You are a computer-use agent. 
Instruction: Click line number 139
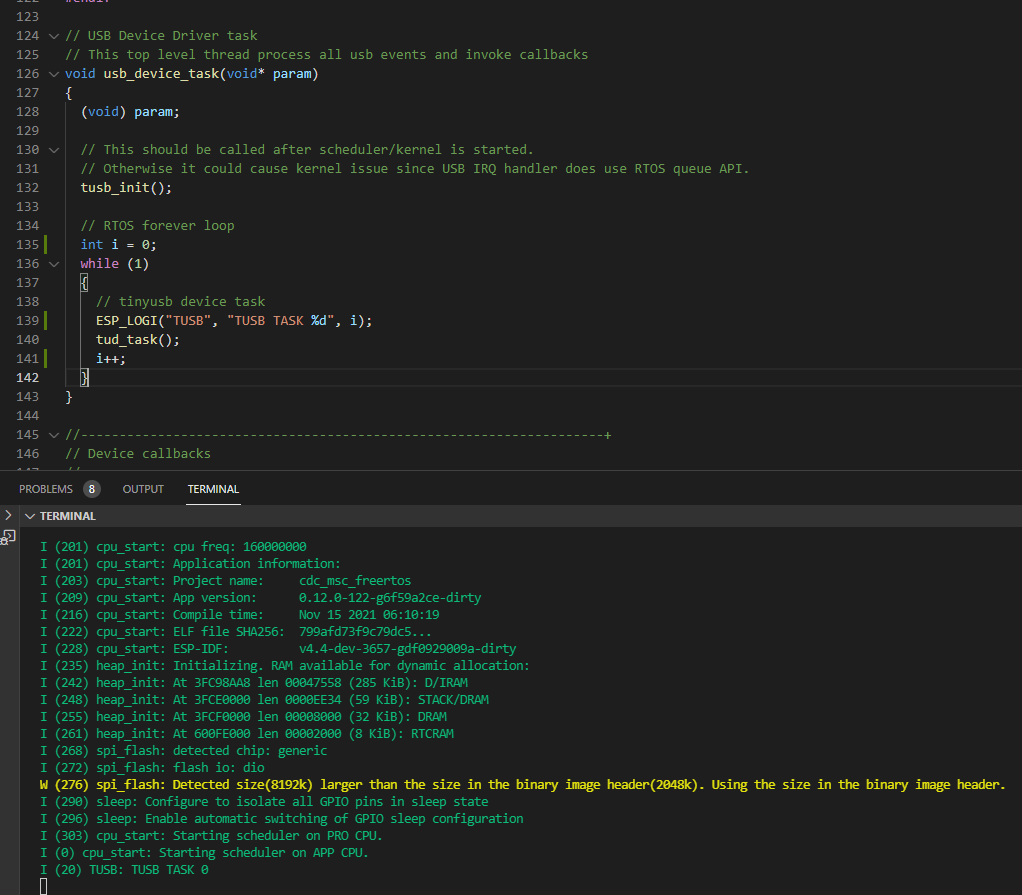click(x=27, y=321)
